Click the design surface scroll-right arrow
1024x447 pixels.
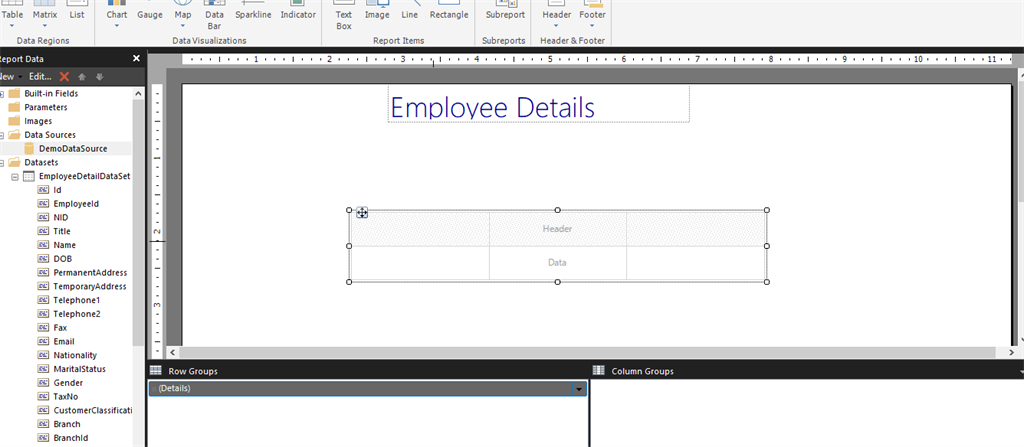click(1010, 352)
